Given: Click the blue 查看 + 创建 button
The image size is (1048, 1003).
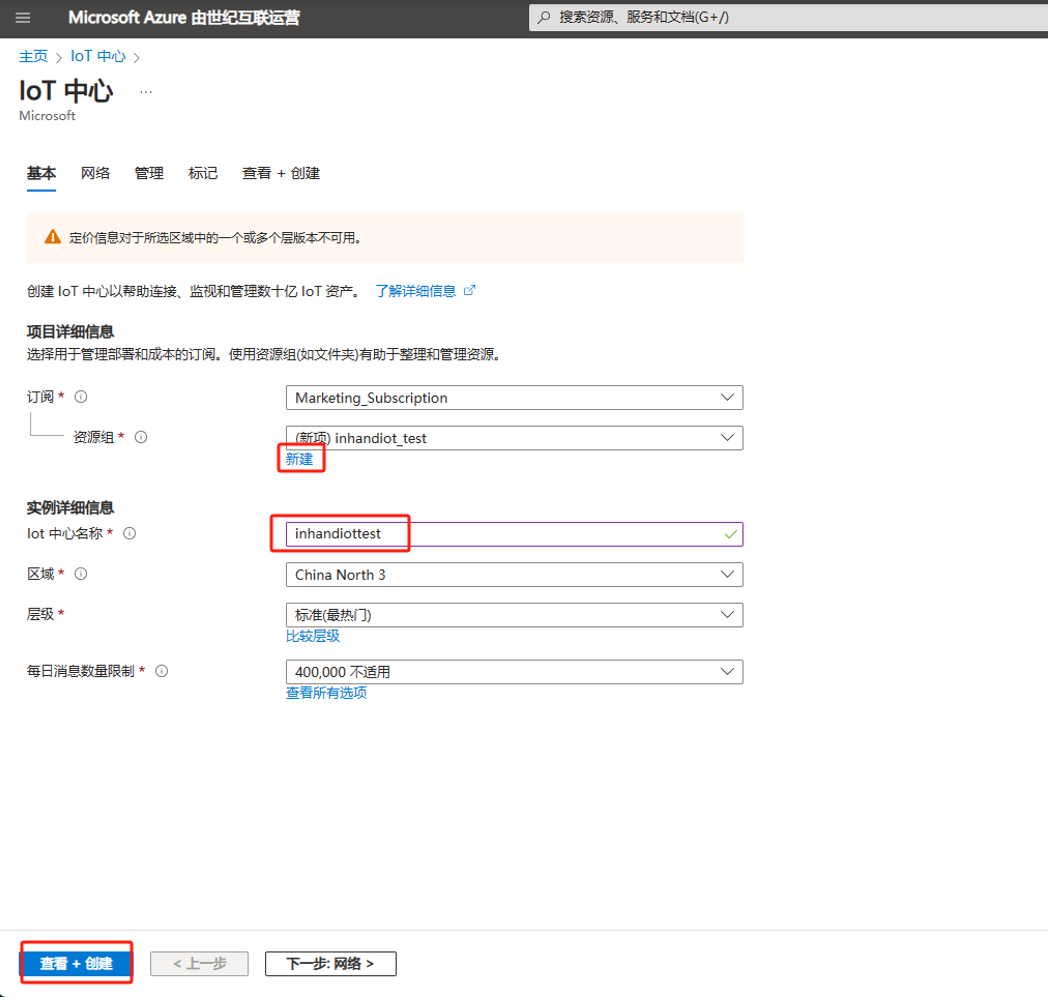Looking at the screenshot, I should point(76,964).
